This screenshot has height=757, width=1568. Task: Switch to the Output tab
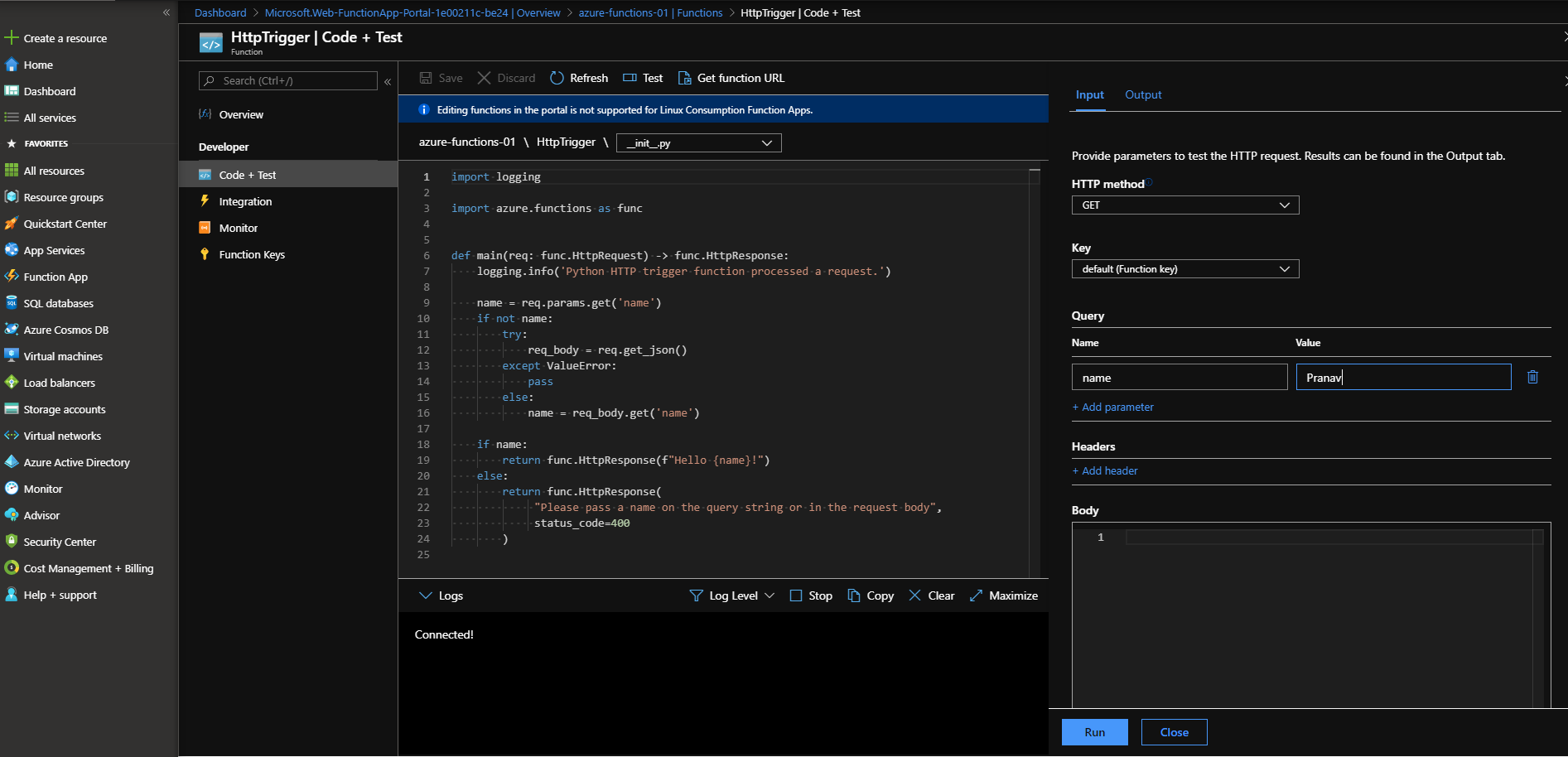1143,94
